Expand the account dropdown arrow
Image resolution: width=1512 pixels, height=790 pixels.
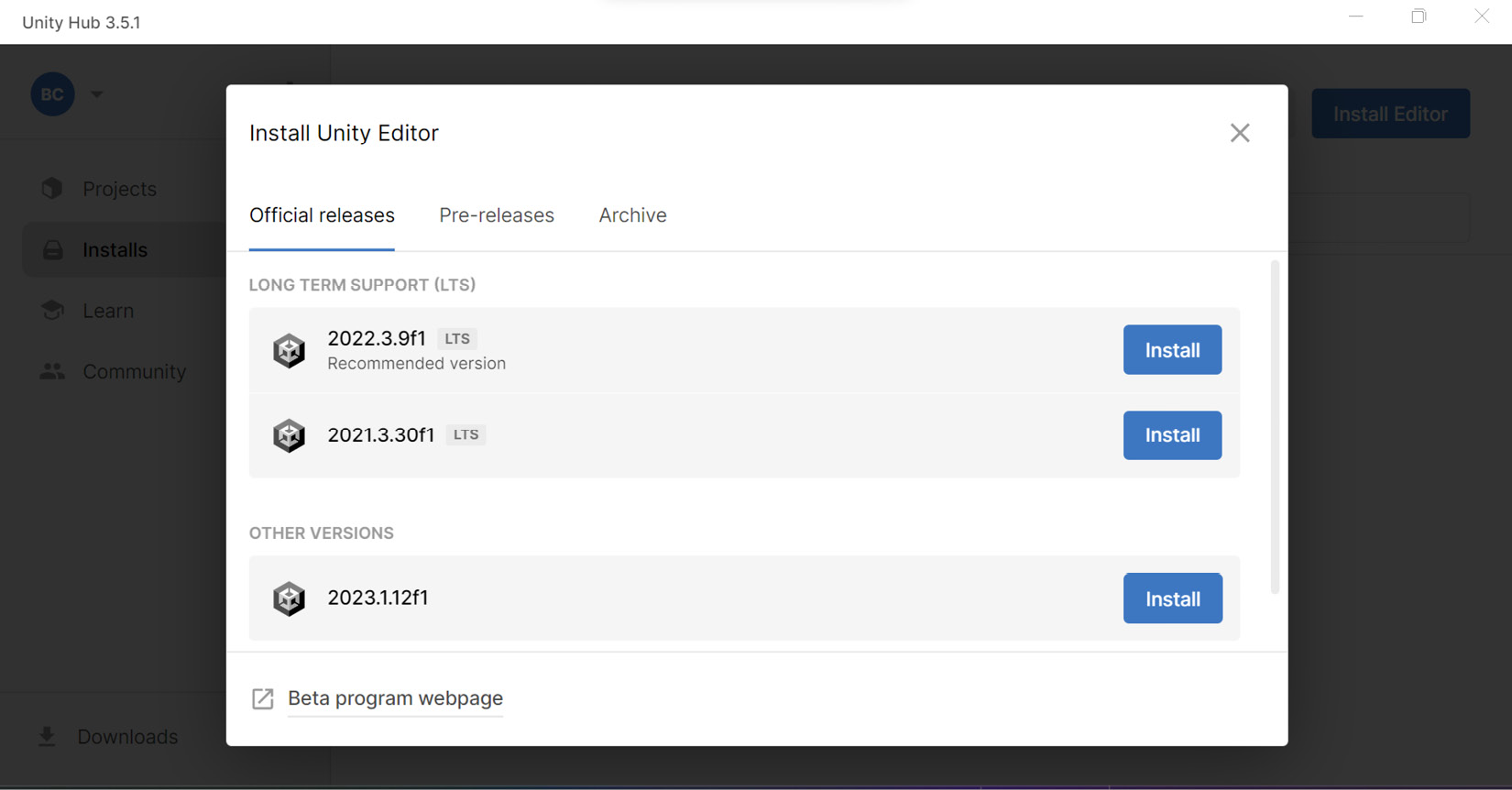96,93
